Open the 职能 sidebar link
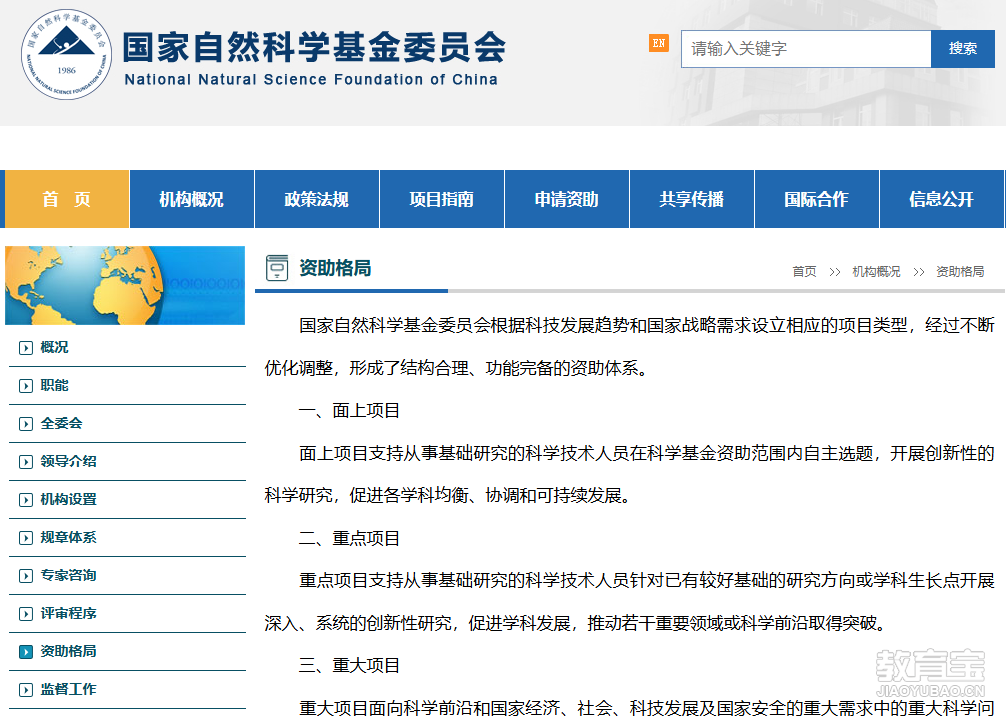 pyautogui.click(x=55, y=385)
